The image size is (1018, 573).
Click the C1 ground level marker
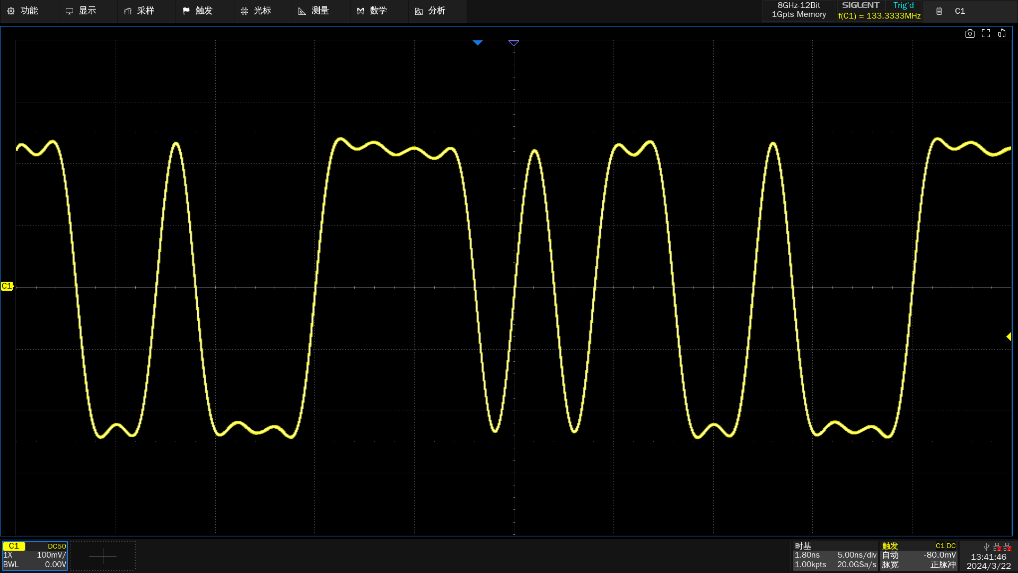coord(6,286)
